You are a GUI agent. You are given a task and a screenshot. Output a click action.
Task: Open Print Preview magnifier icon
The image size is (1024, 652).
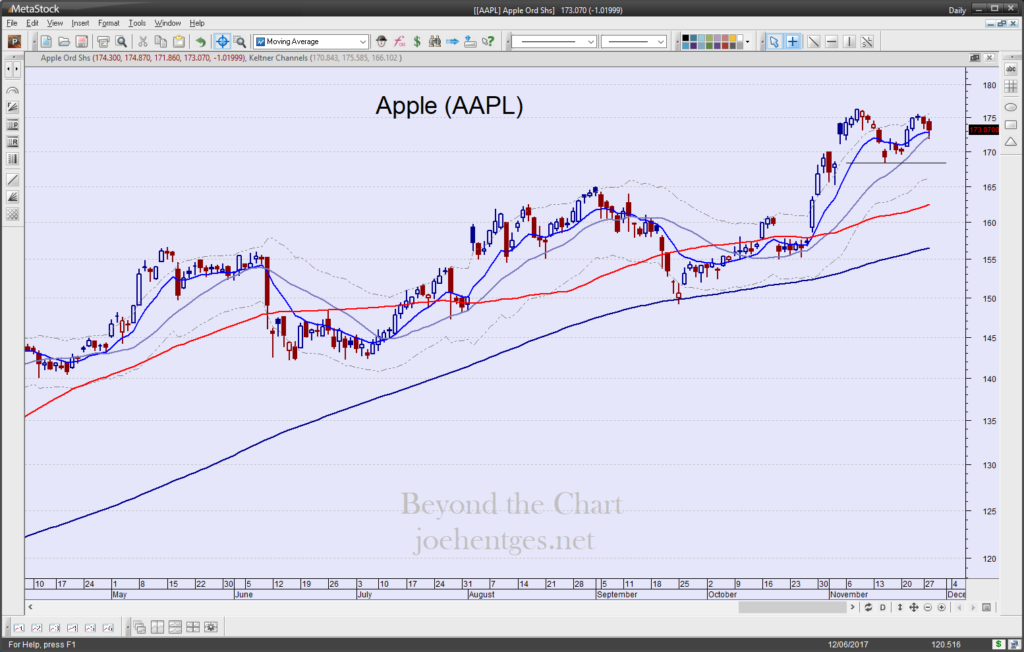pyautogui.click(x=121, y=42)
